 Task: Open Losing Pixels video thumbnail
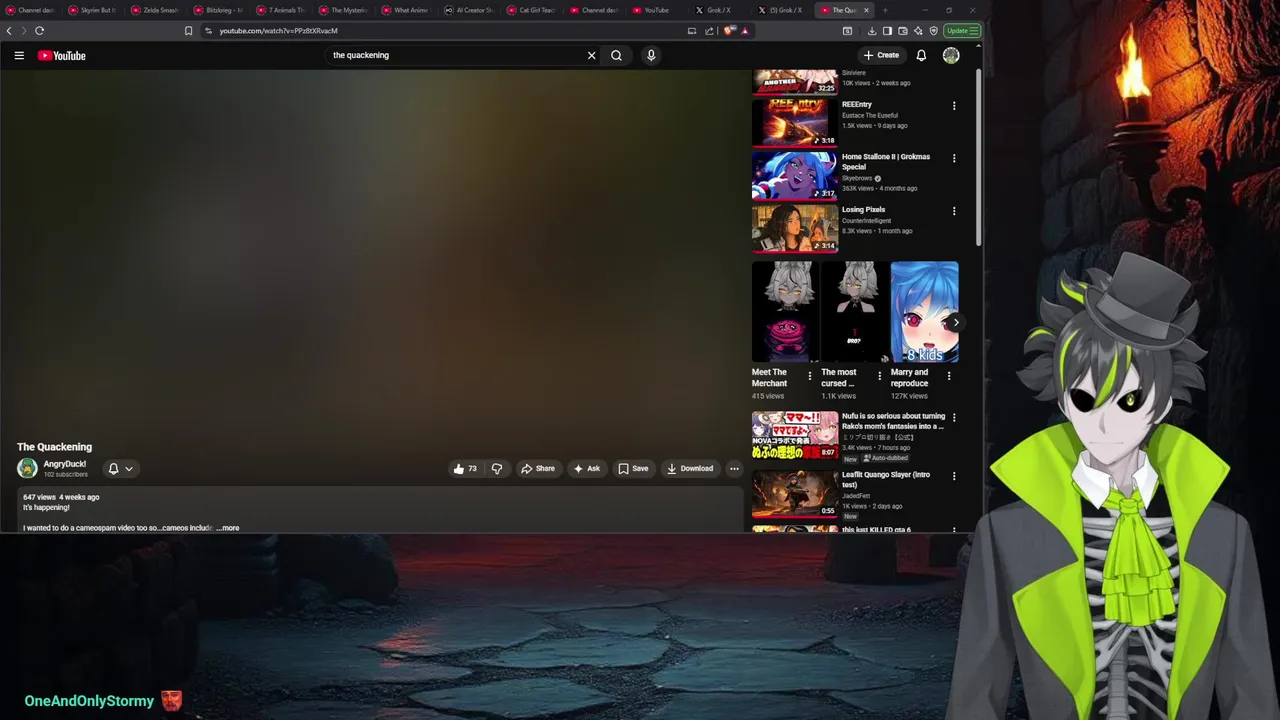click(795, 228)
